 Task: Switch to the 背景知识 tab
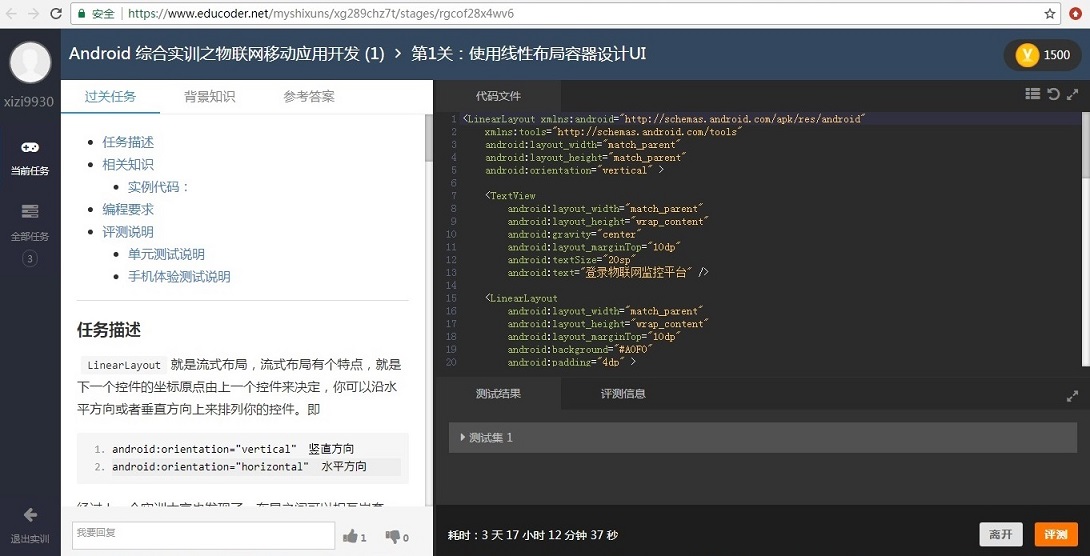(x=209, y=97)
